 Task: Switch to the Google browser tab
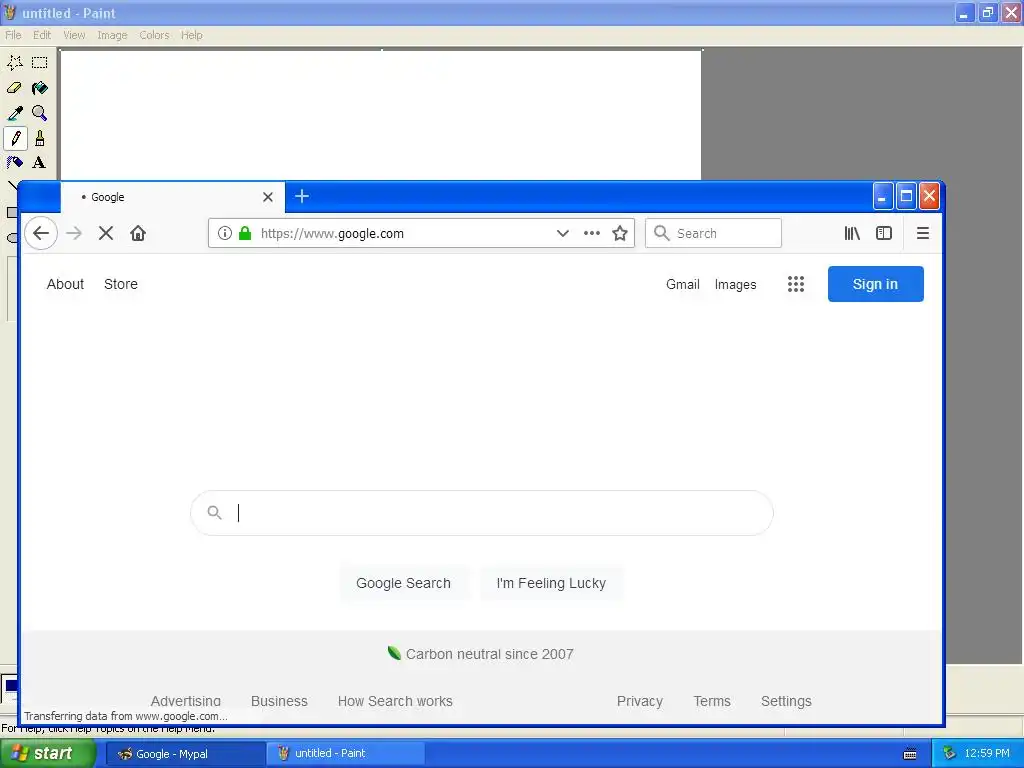(172, 197)
